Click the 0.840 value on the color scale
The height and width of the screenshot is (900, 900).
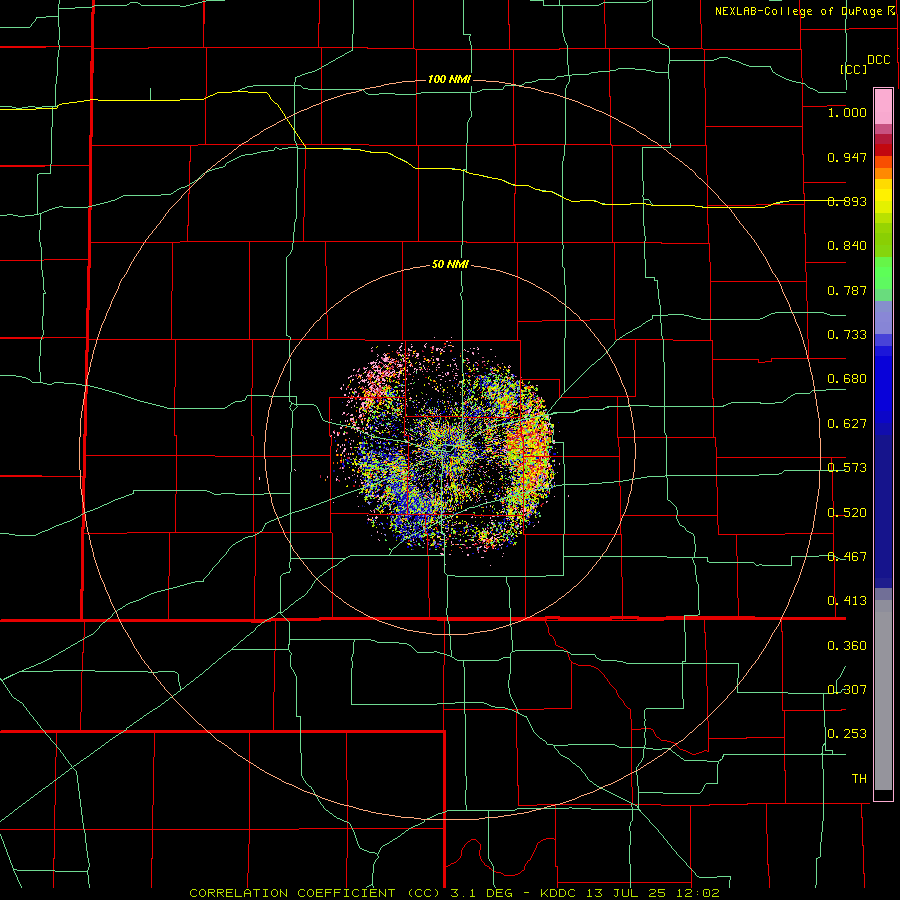847,246
